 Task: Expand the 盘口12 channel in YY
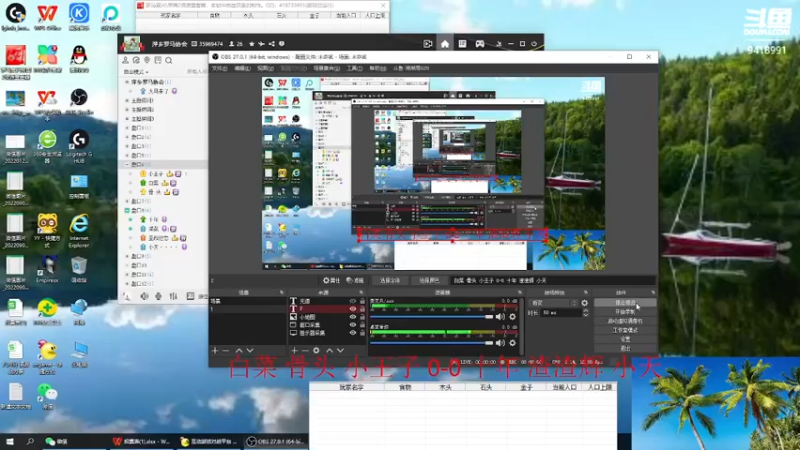tap(127, 284)
